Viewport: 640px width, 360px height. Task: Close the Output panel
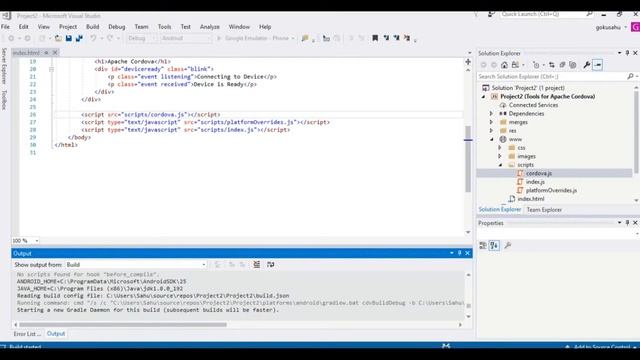(468, 253)
